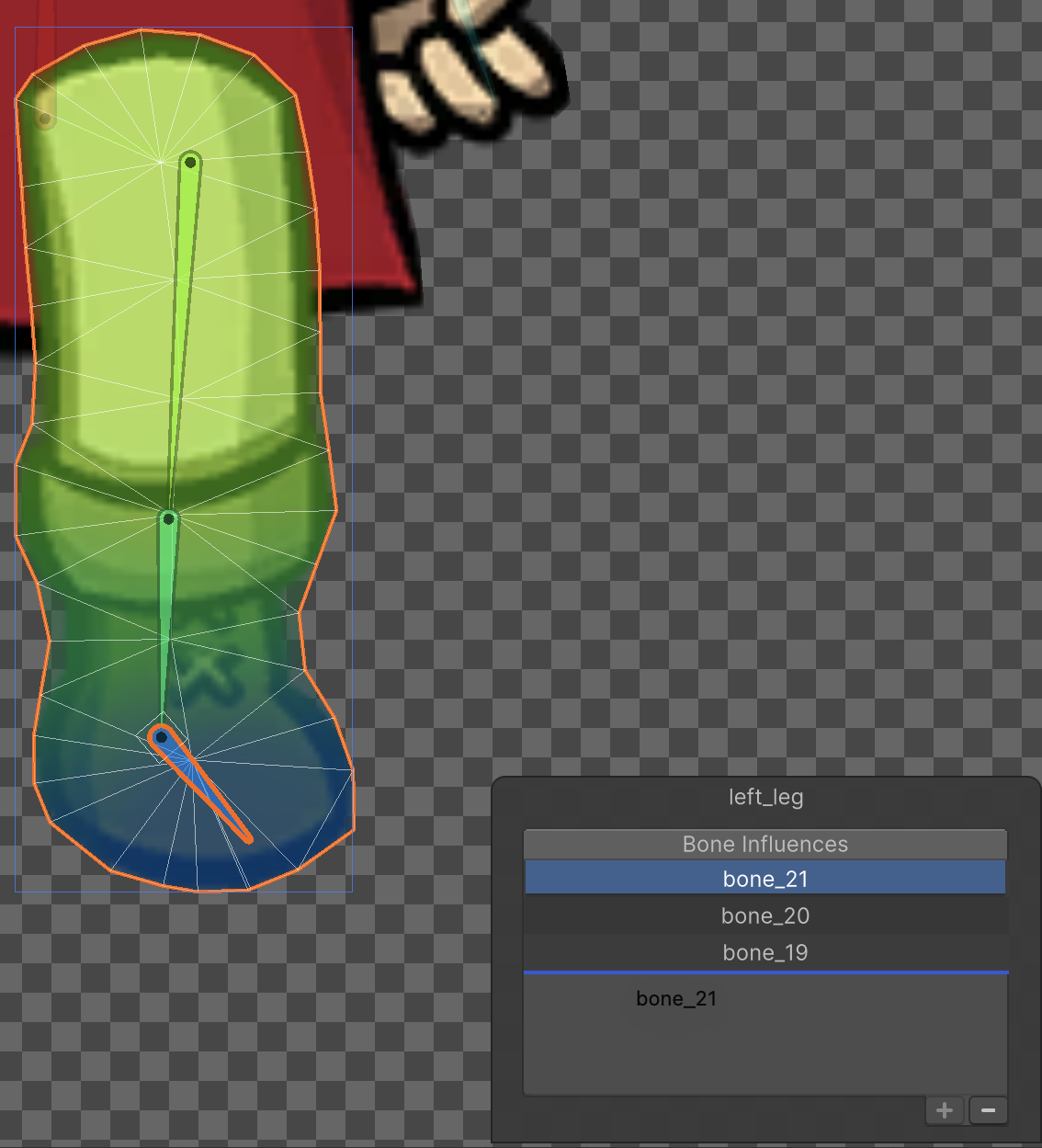Click the left_leg panel title

(x=765, y=797)
